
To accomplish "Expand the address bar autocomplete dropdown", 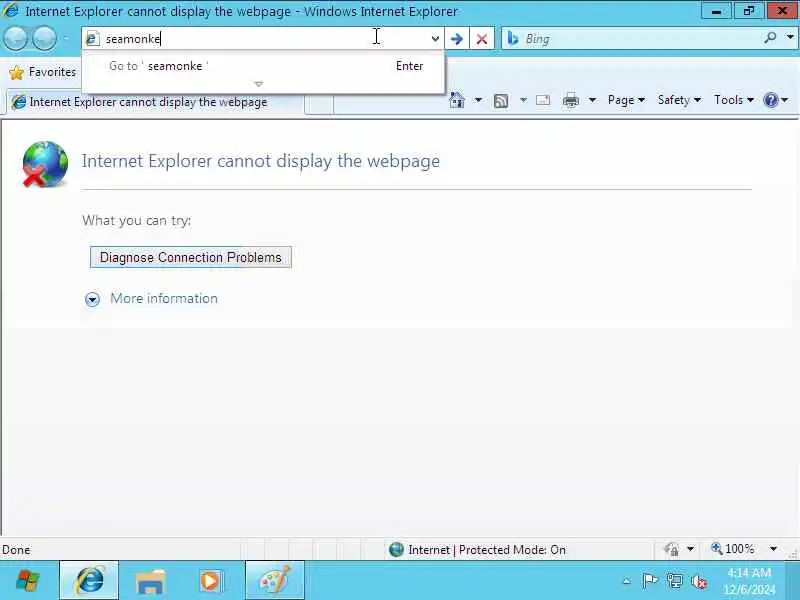I will coord(435,39).
